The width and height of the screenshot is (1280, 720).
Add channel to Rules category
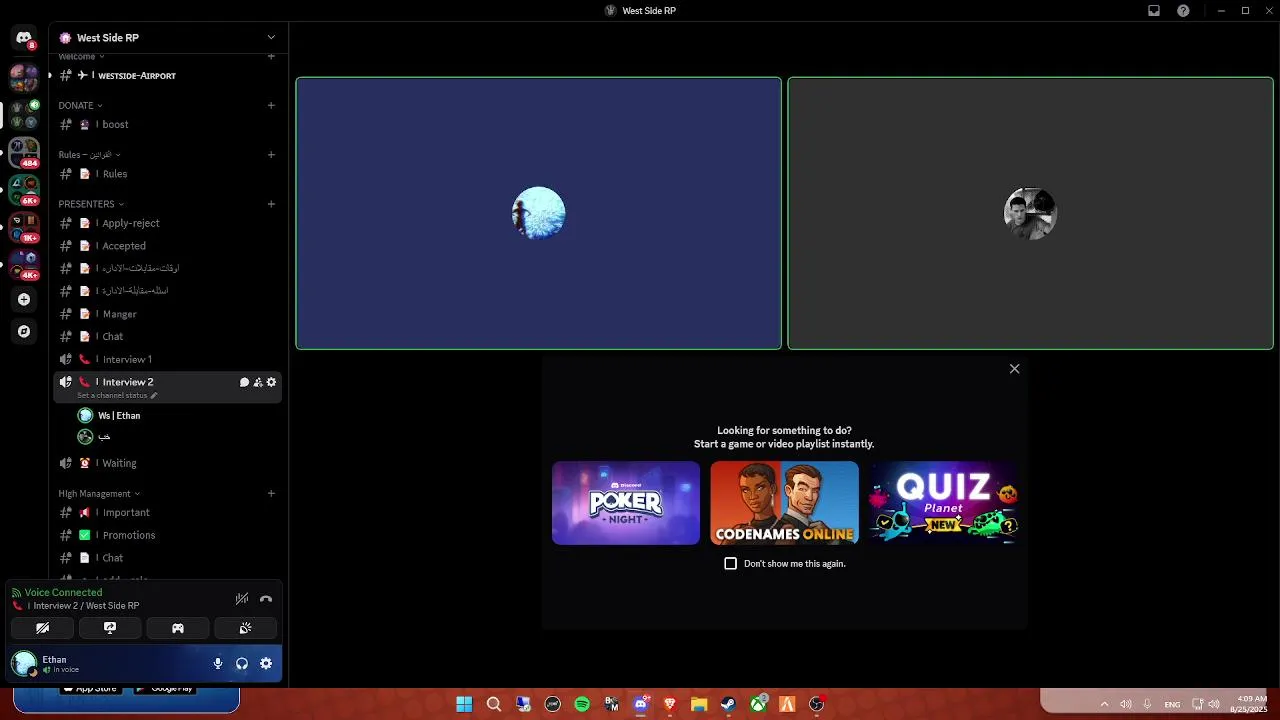click(271, 154)
